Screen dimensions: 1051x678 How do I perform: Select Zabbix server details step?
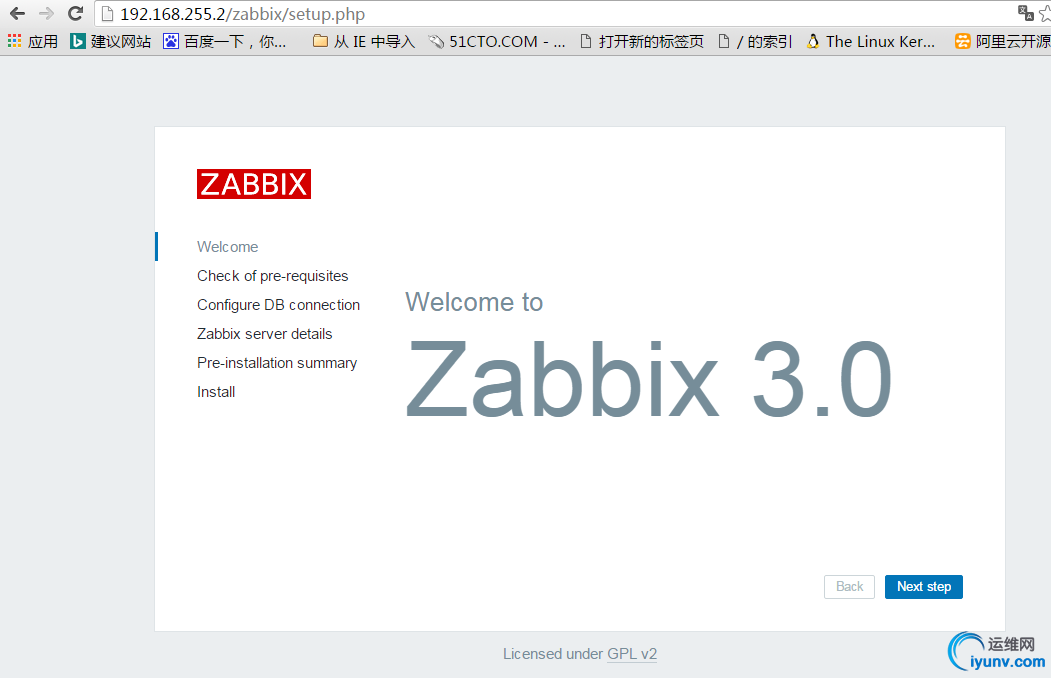click(265, 334)
